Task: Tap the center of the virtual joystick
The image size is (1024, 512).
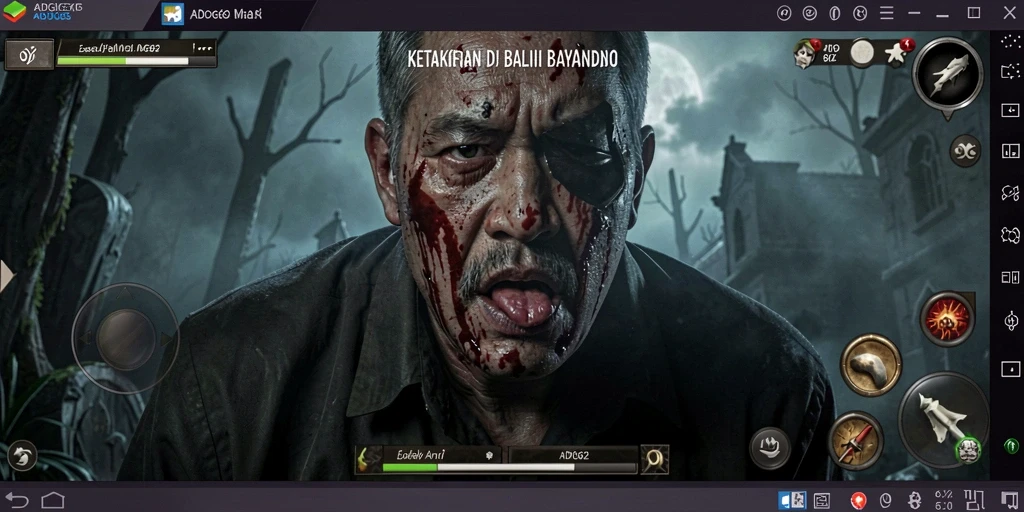Action: 125,338
